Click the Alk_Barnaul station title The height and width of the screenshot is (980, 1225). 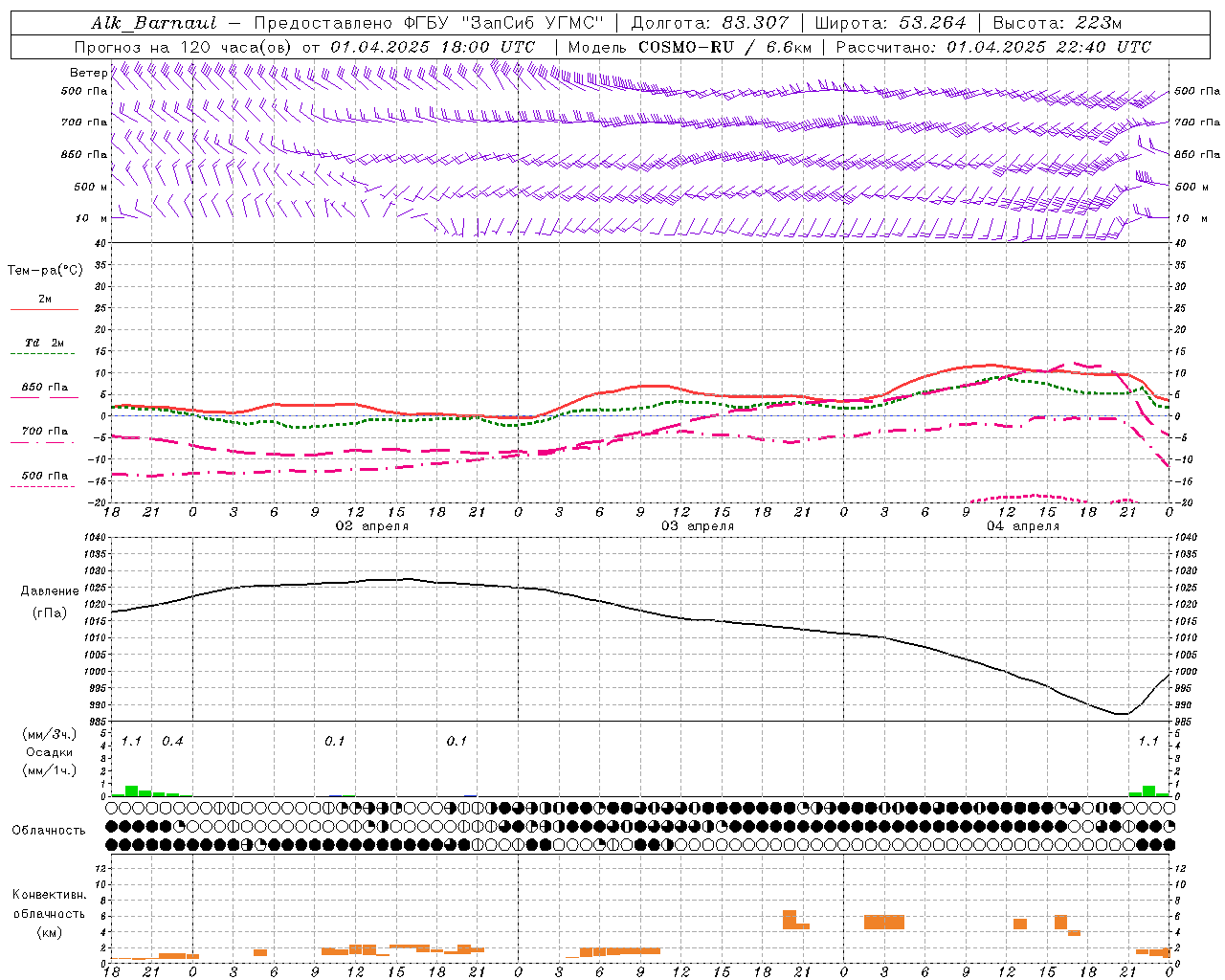(154, 23)
